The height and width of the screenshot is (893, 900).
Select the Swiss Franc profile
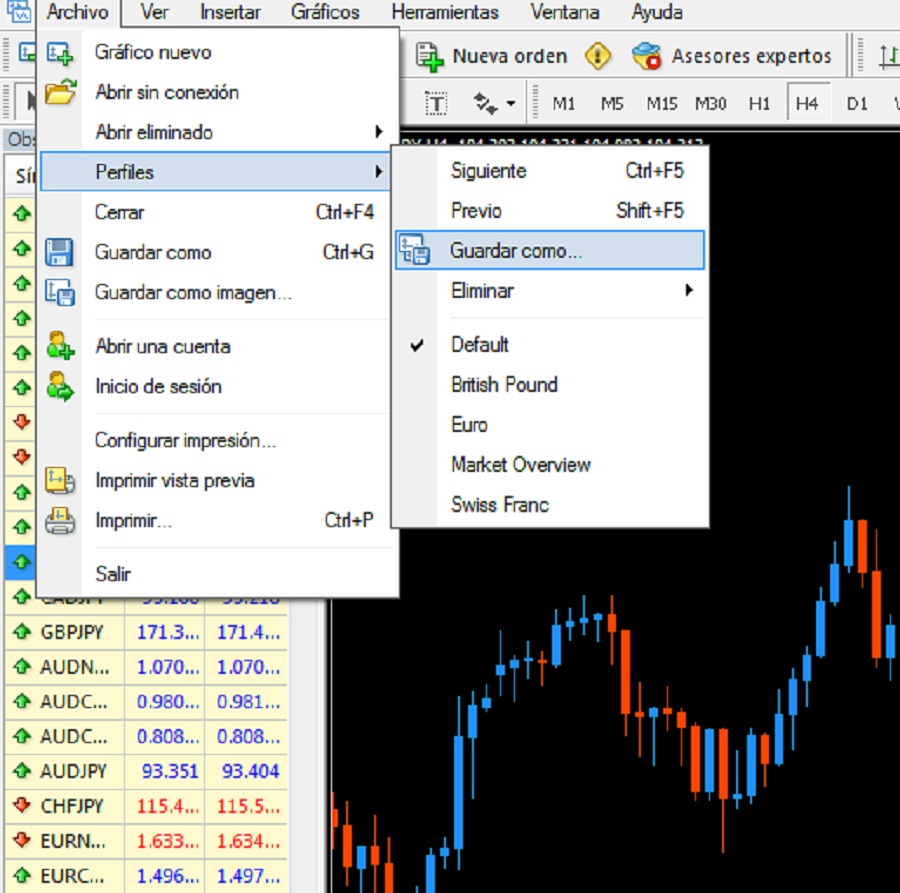tap(500, 505)
